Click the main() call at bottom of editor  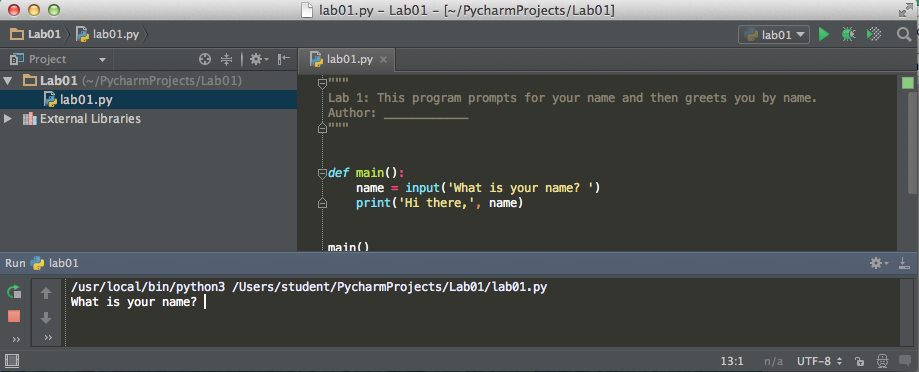[348, 247]
